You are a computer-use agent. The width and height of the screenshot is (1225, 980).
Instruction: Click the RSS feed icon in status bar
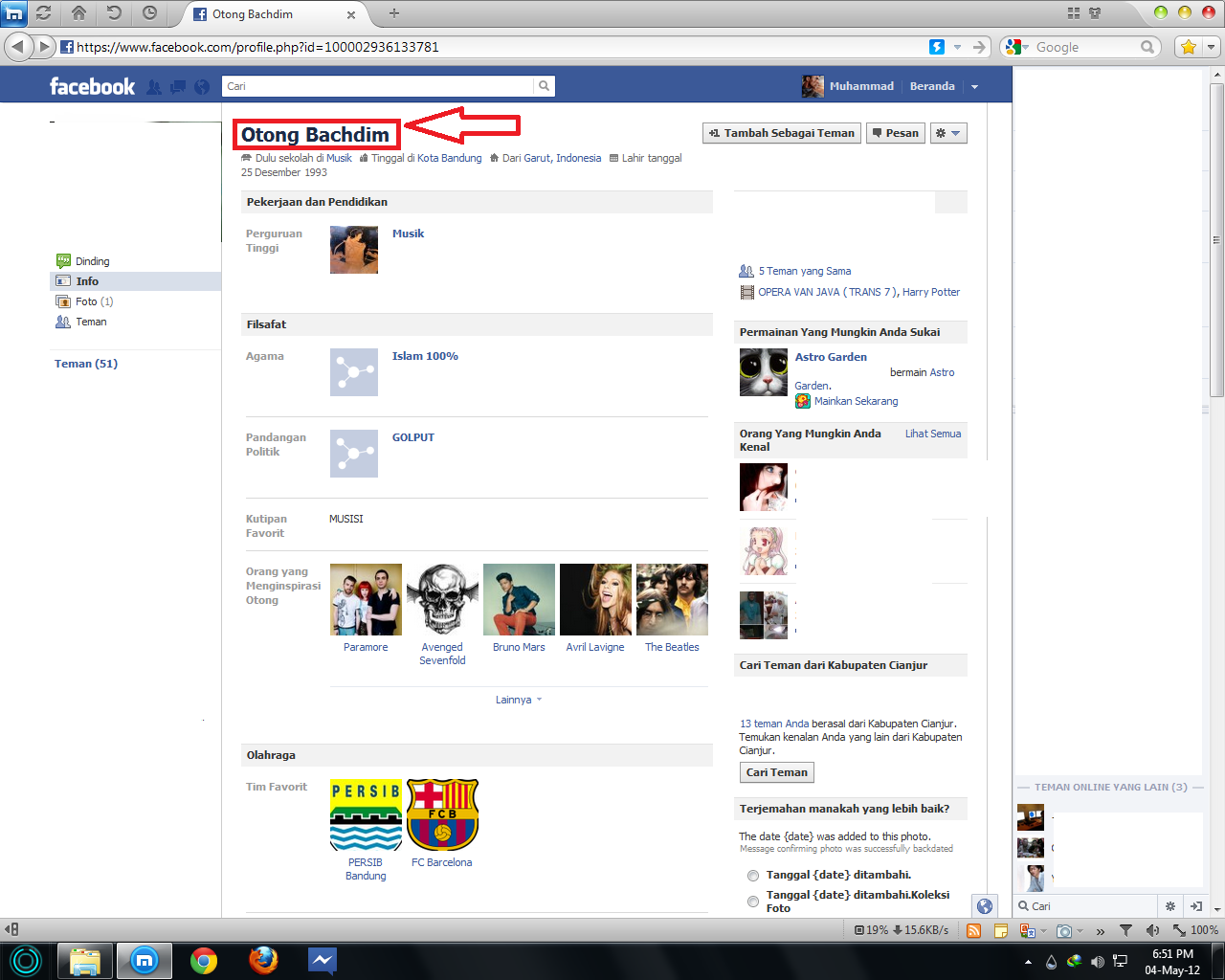click(974, 930)
